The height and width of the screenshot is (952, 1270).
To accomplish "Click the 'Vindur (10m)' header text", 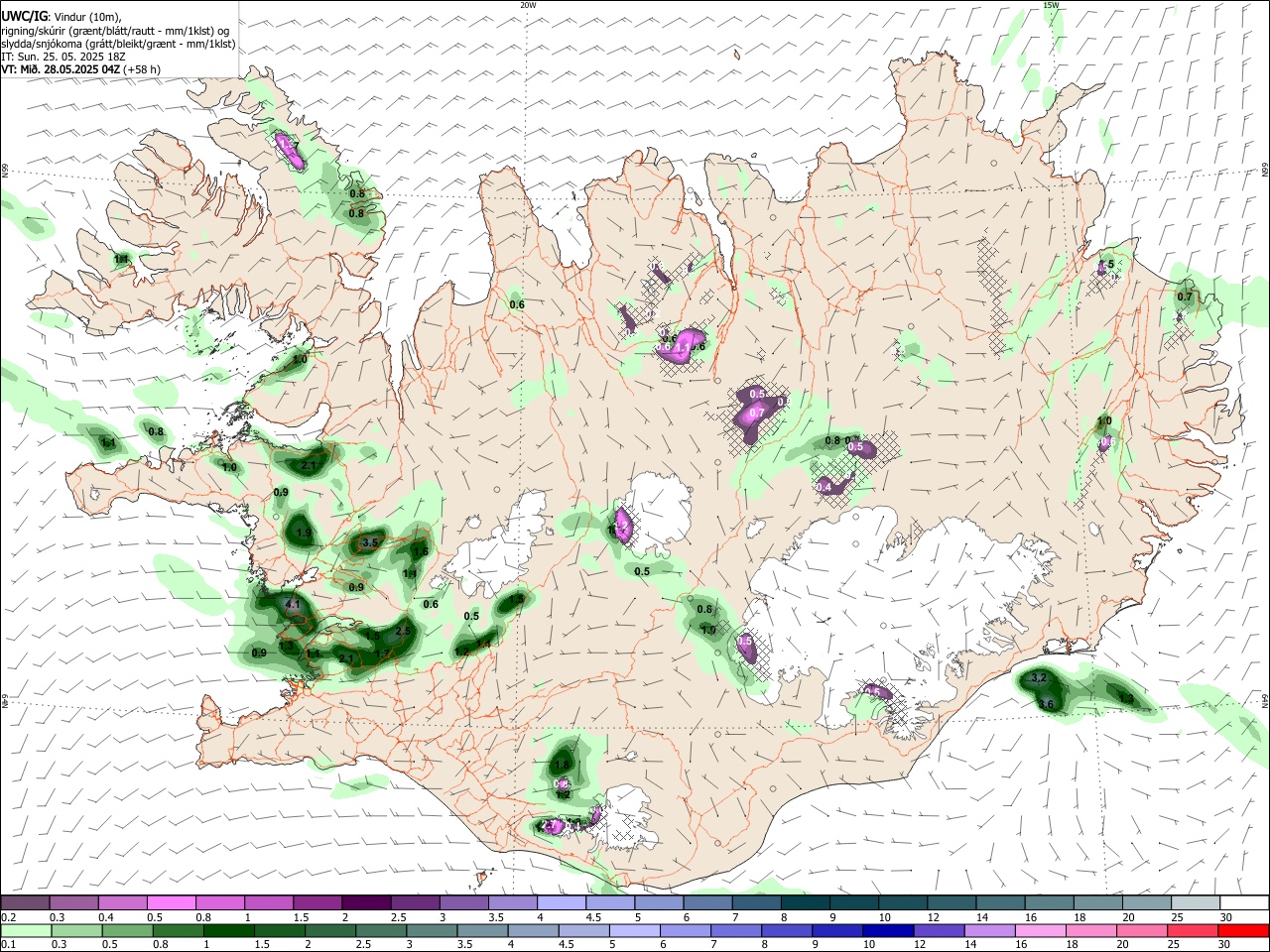I will (x=88, y=16).
